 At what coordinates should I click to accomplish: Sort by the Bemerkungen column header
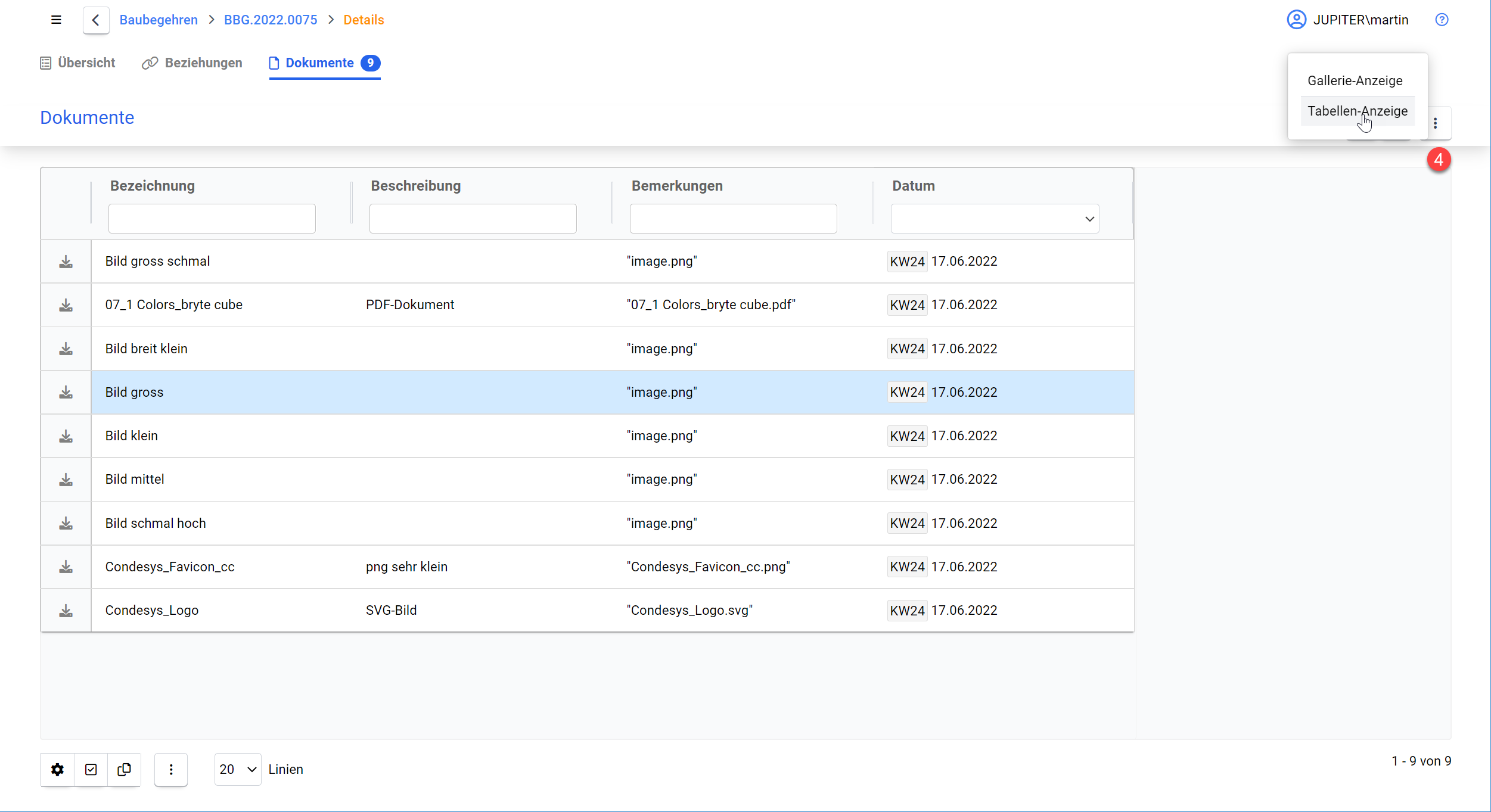click(x=677, y=186)
